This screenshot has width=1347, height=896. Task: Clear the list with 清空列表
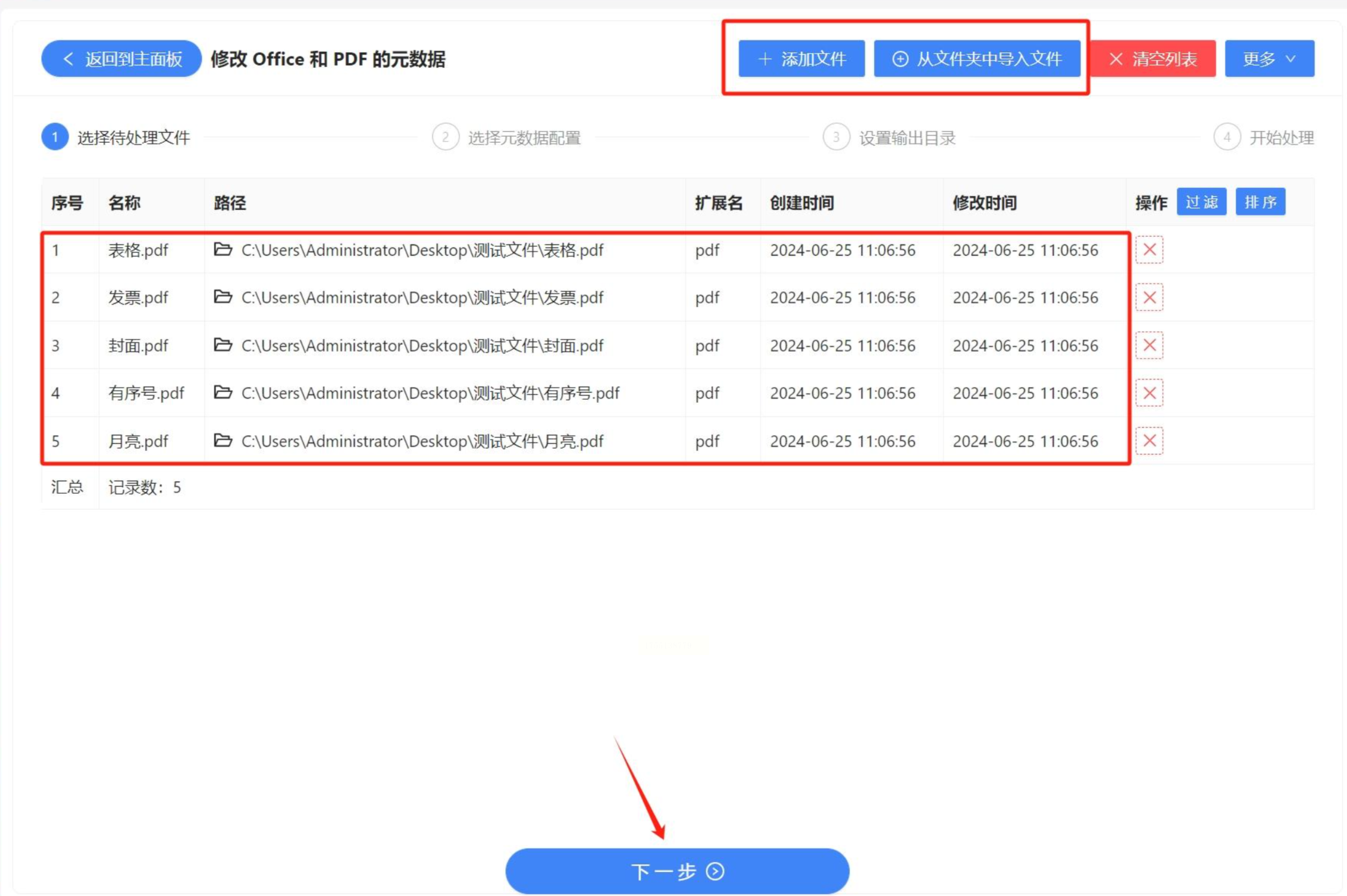point(1153,59)
